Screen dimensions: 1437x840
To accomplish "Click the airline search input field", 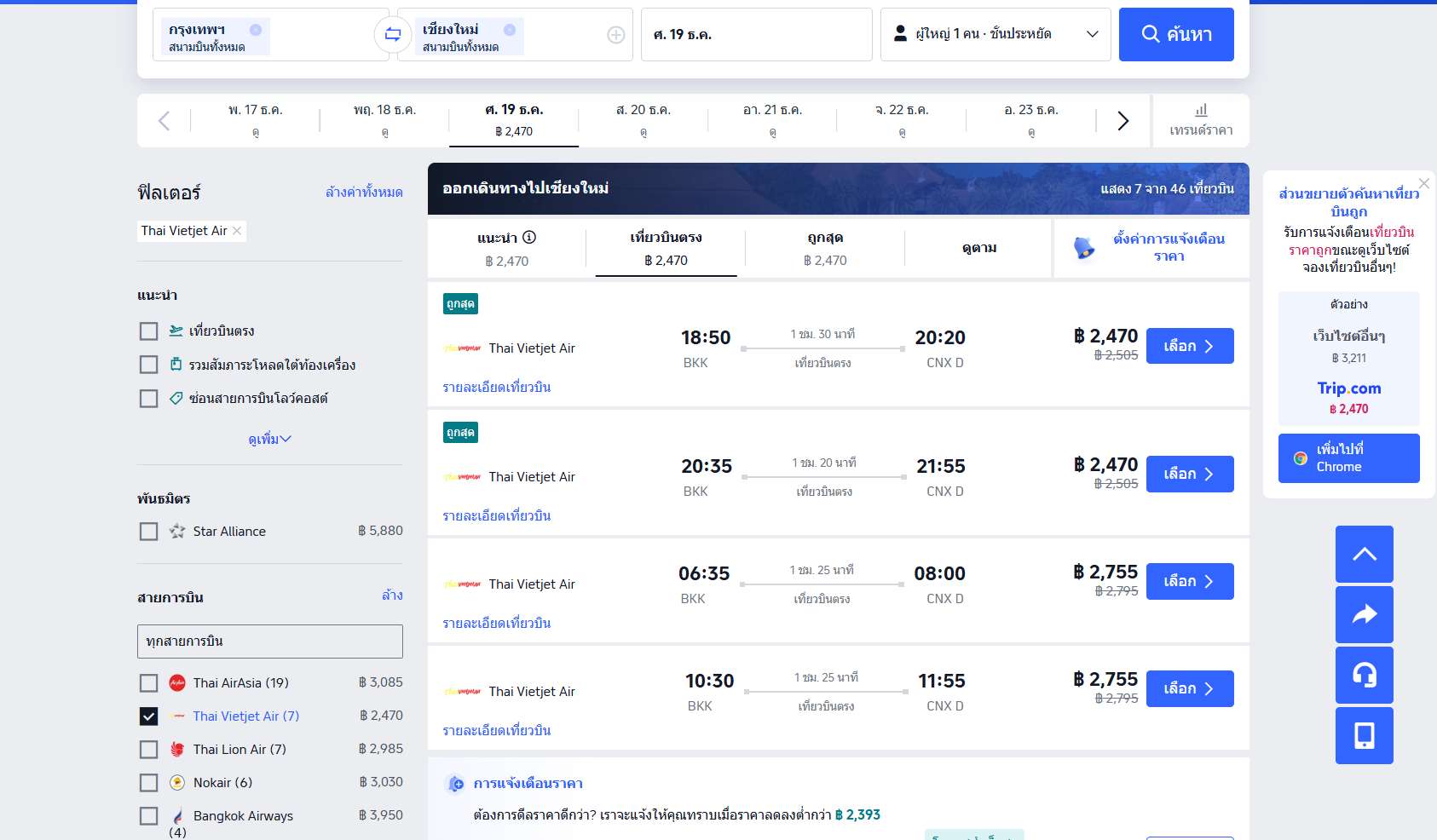I will (269, 642).
